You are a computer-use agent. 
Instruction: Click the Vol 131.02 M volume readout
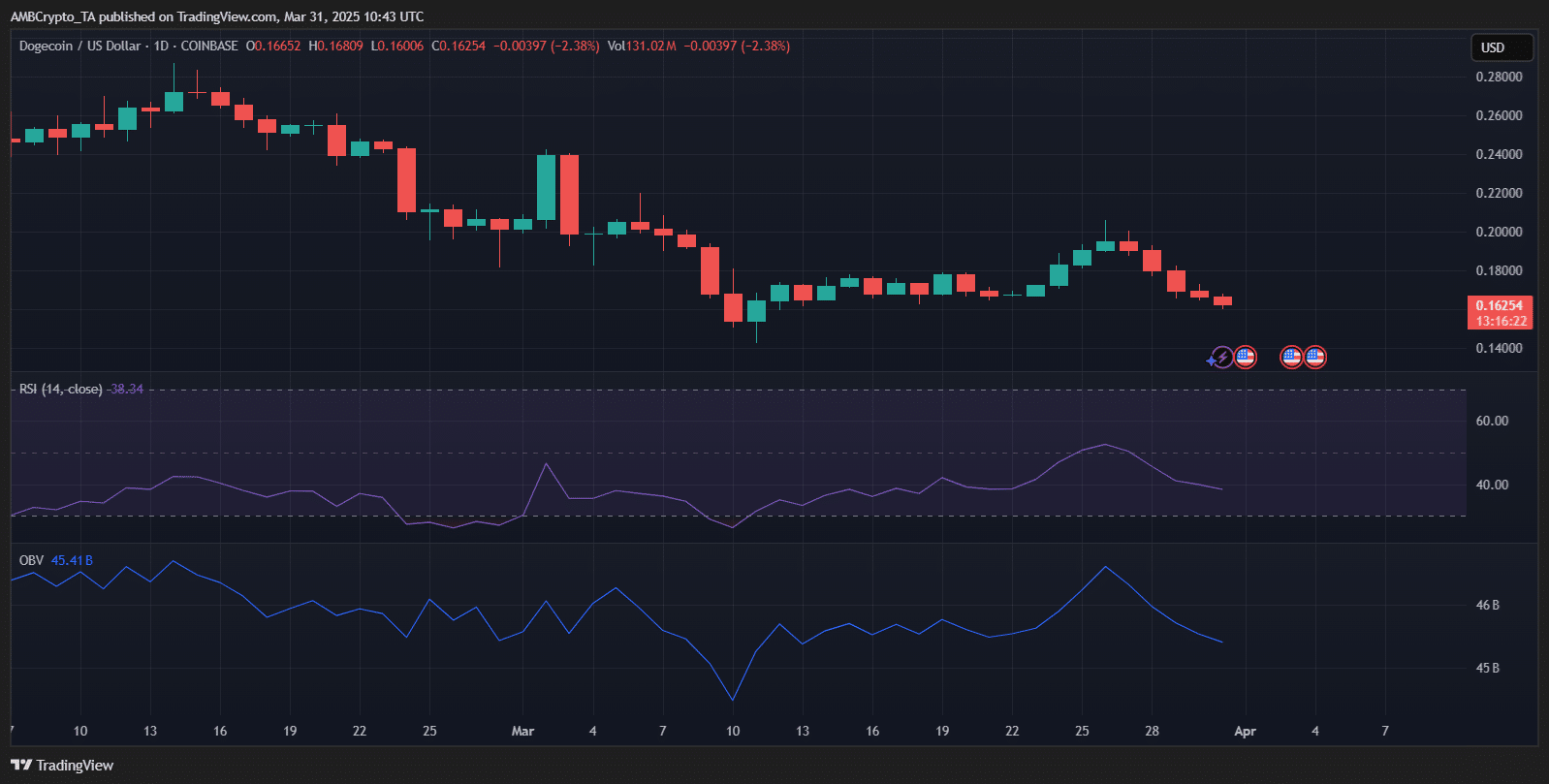click(x=642, y=47)
